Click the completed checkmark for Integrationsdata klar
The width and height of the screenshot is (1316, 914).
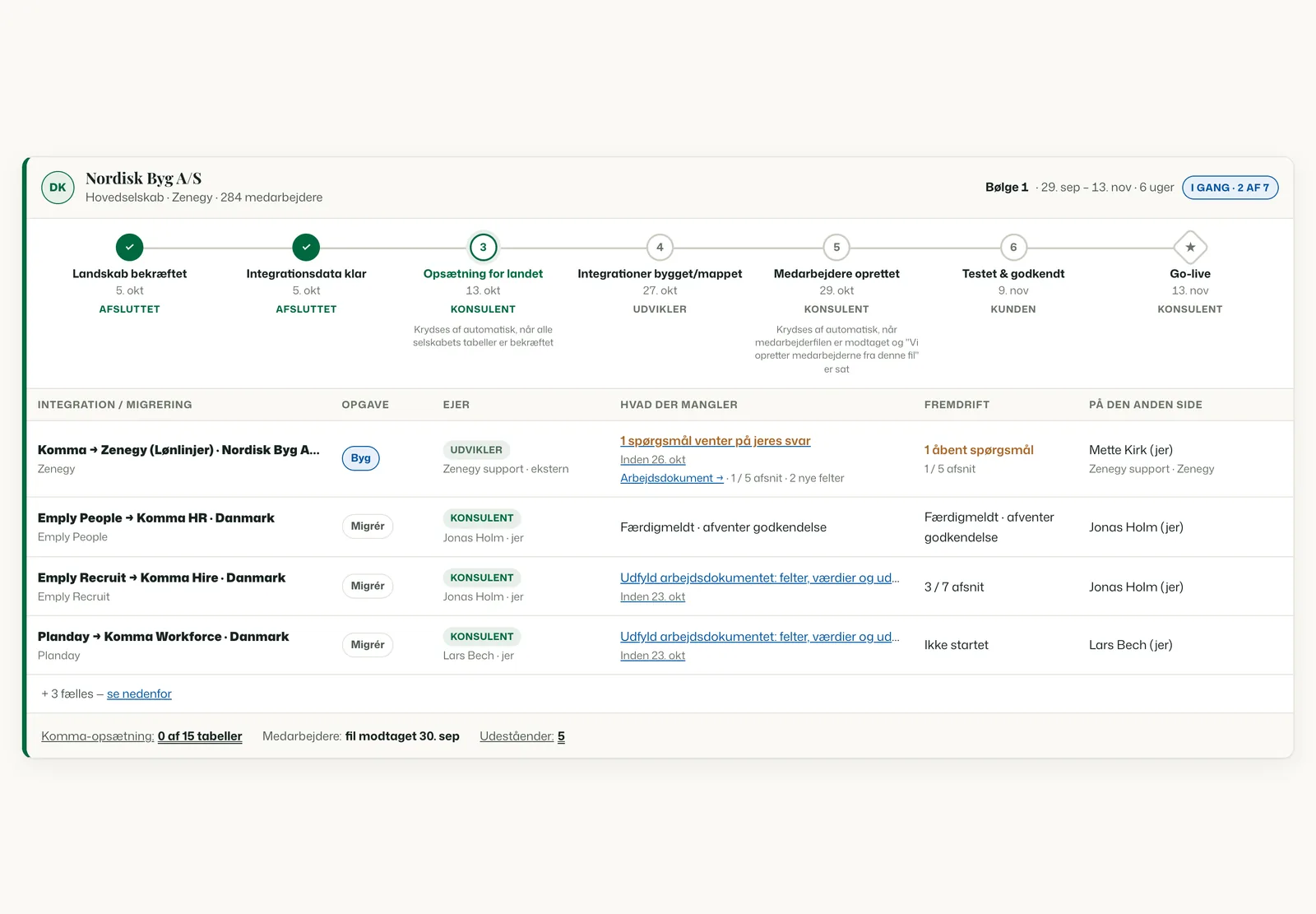click(x=306, y=247)
